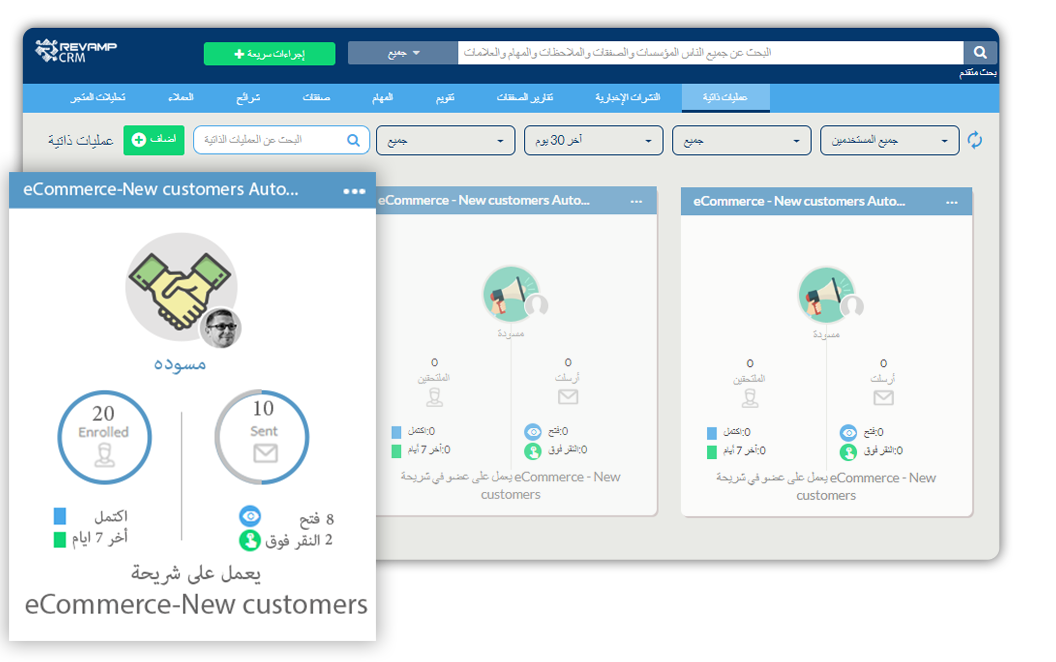Expand the جميع dropdown beside جميع المستخدمين
1056x662 pixels.
tap(741, 140)
